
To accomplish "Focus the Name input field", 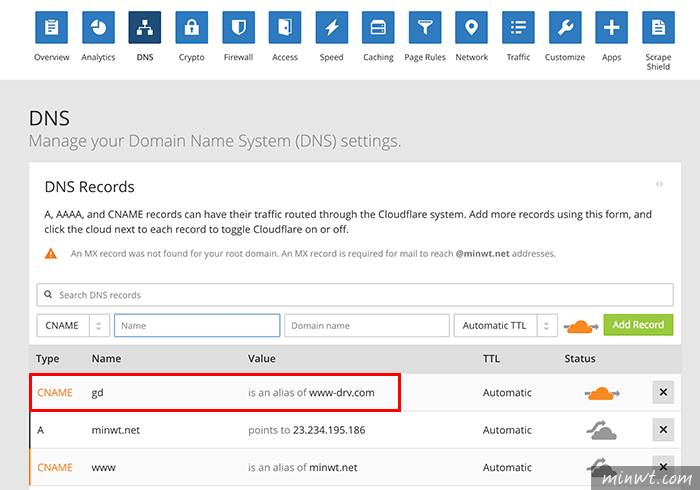I will coord(197,325).
